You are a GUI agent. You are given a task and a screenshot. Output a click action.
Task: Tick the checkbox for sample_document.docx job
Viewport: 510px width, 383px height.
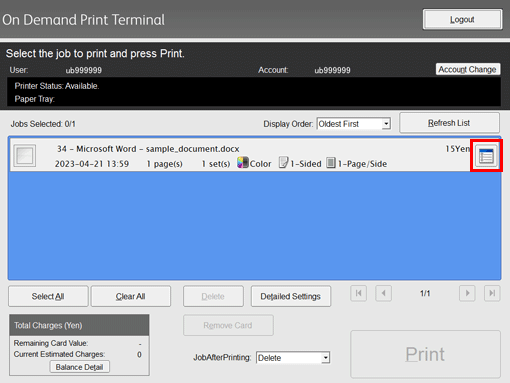(25, 155)
